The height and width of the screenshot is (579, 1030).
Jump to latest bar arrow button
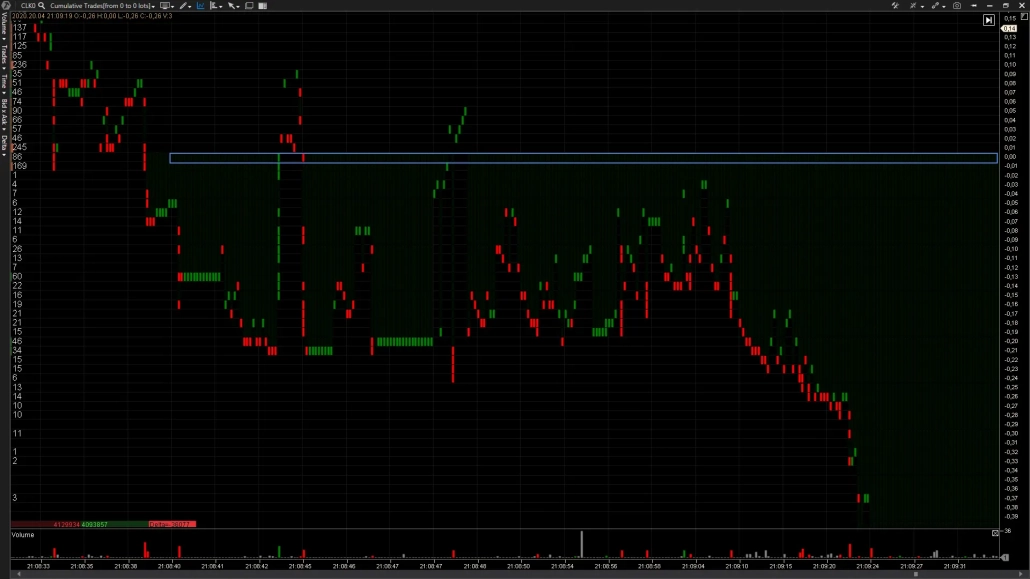click(988, 20)
